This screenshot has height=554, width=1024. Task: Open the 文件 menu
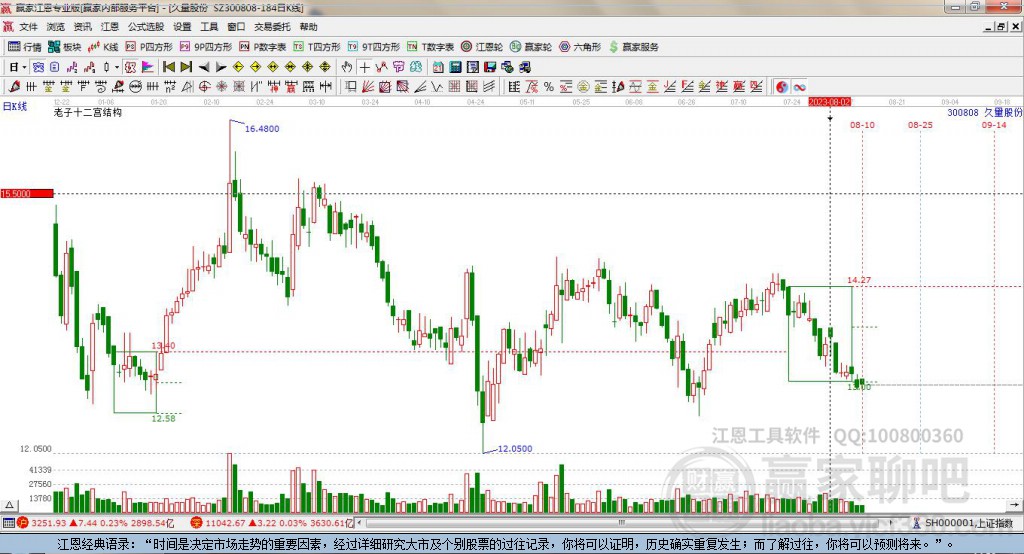point(28,27)
